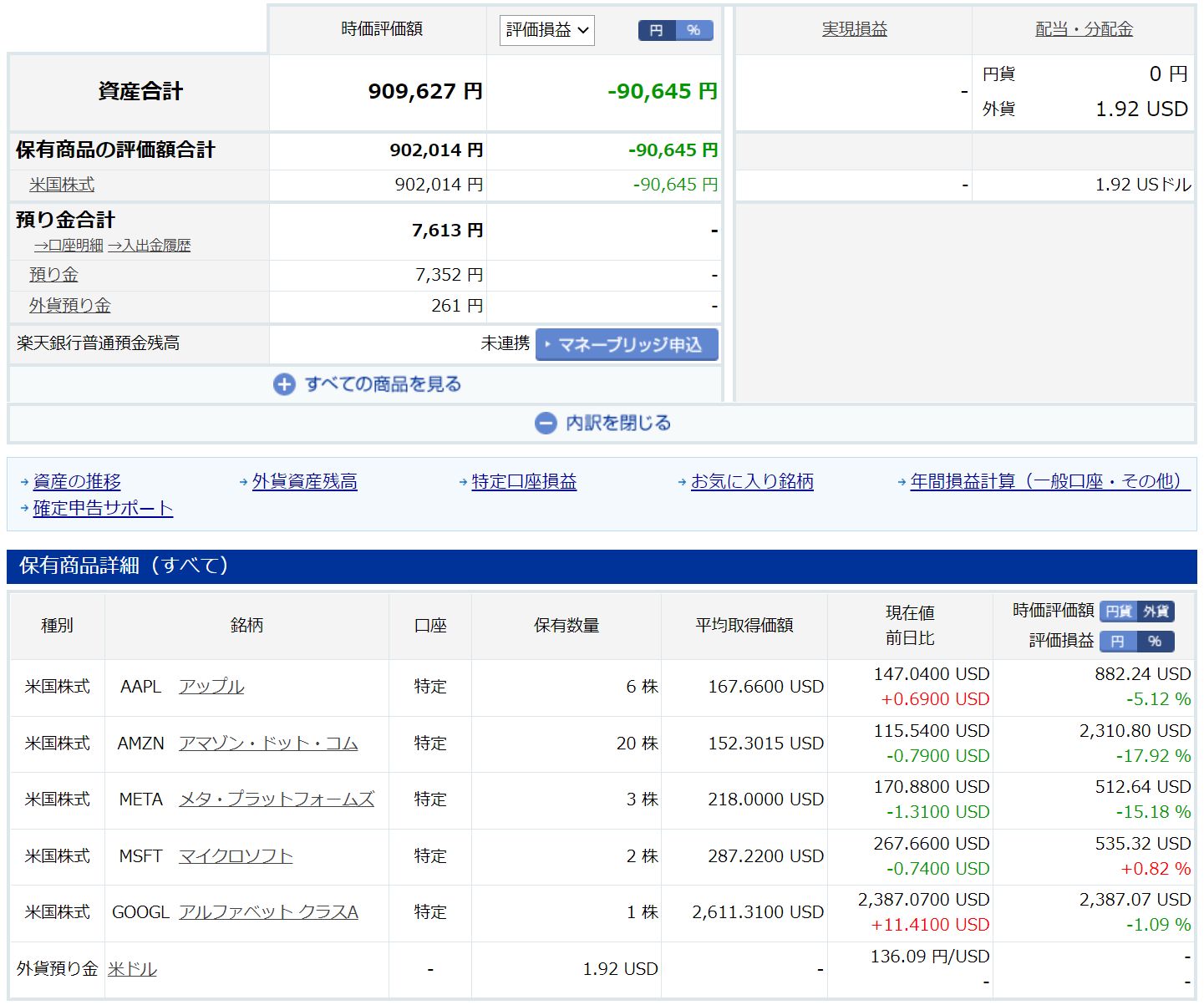Screen dimensions: 1204x1005
Task: Click the plus icon beside すべての商品を見る
Action: pos(284,384)
